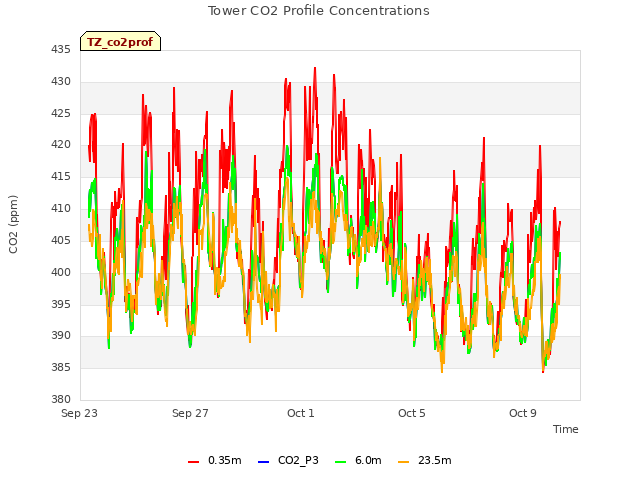The image size is (640, 480).
Task: Click the 420 y-axis tick label
Action: pyautogui.click(x=61, y=144)
